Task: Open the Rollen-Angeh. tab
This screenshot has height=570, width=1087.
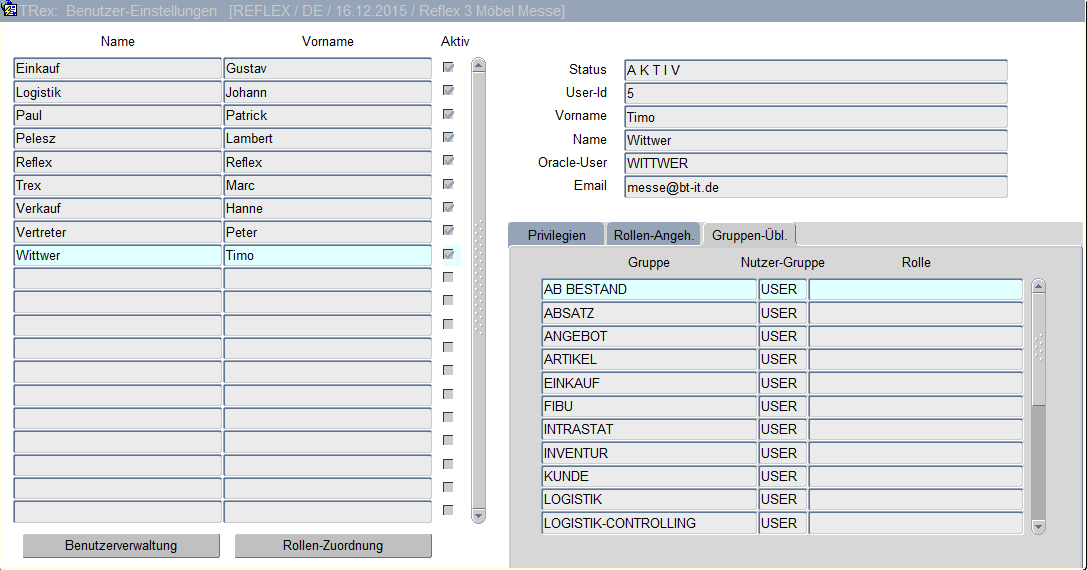Action: coord(653,235)
